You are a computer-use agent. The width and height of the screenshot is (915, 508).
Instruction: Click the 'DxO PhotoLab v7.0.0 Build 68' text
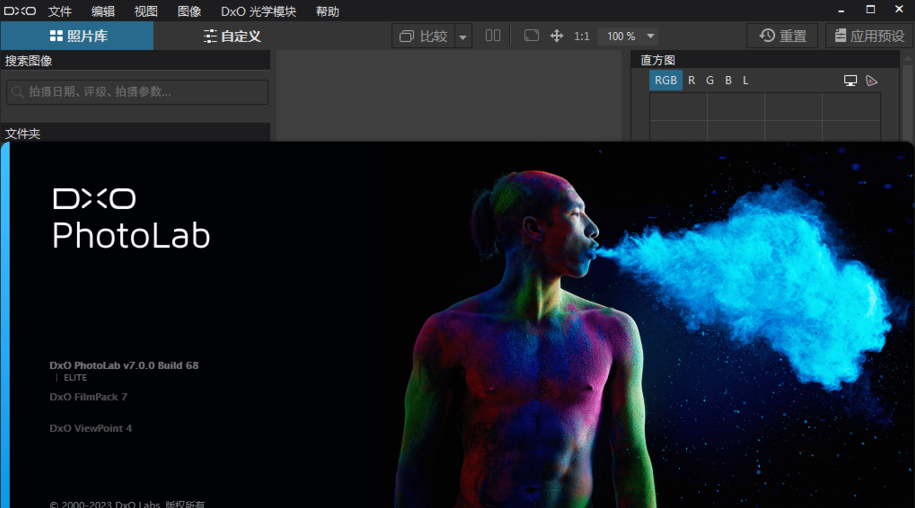point(124,366)
